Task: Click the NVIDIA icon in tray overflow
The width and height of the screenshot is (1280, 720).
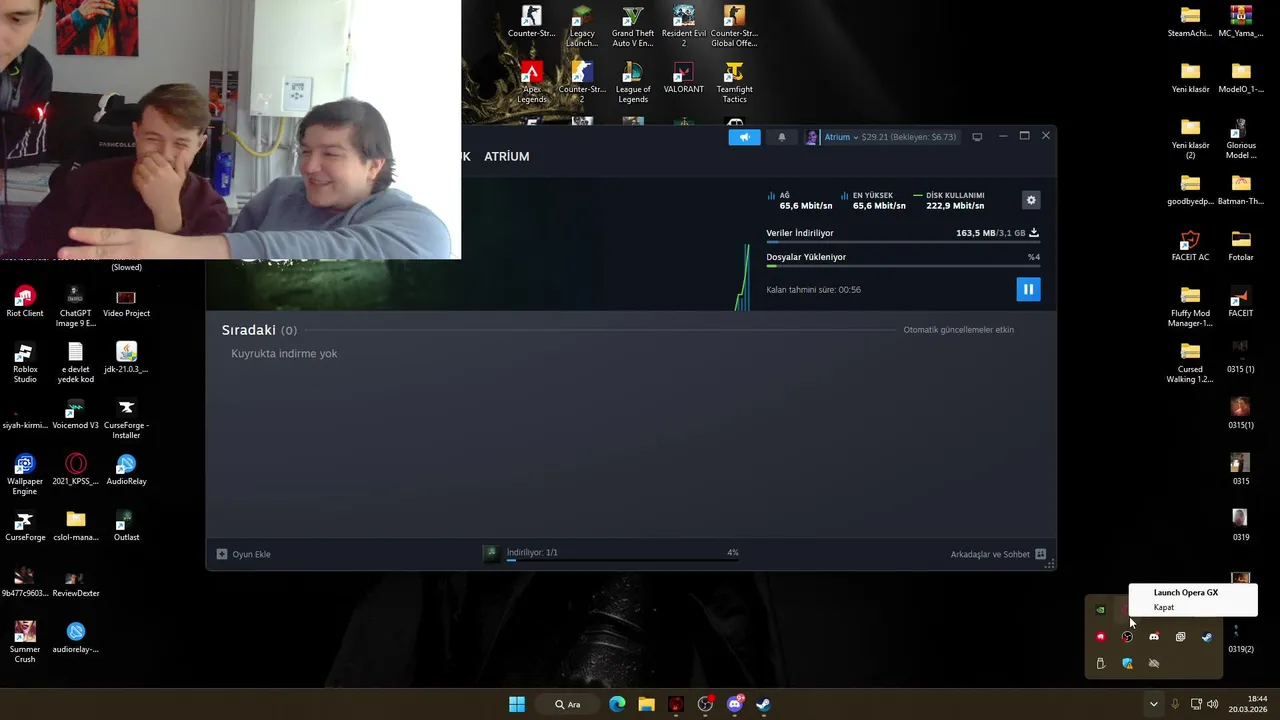Action: [1100, 610]
